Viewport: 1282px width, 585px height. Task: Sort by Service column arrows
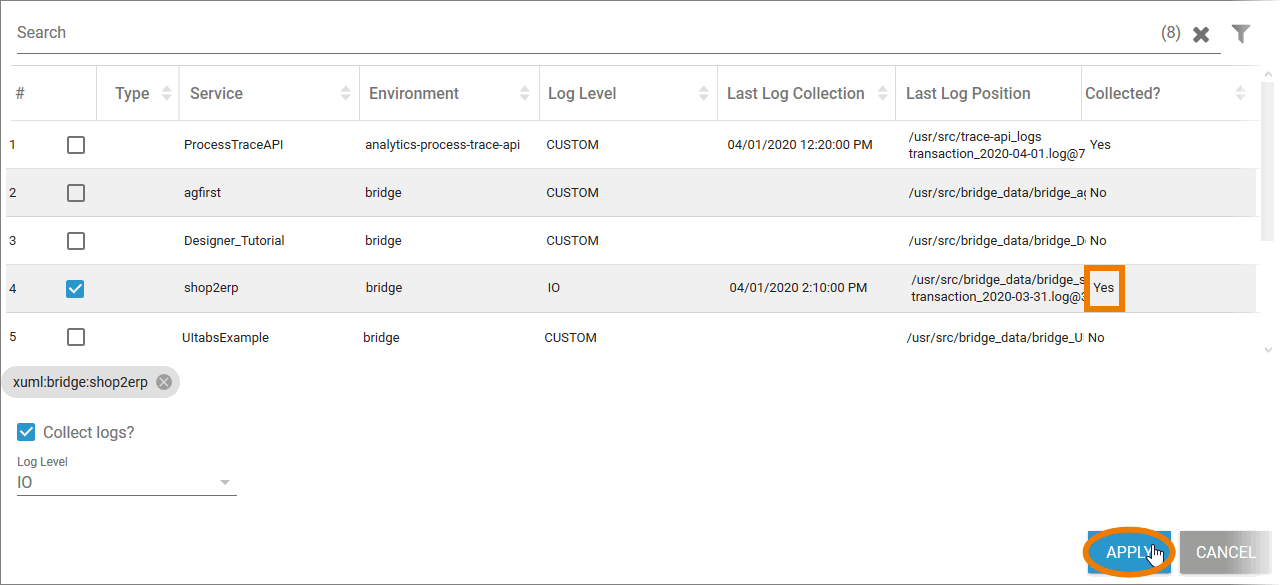click(346, 93)
